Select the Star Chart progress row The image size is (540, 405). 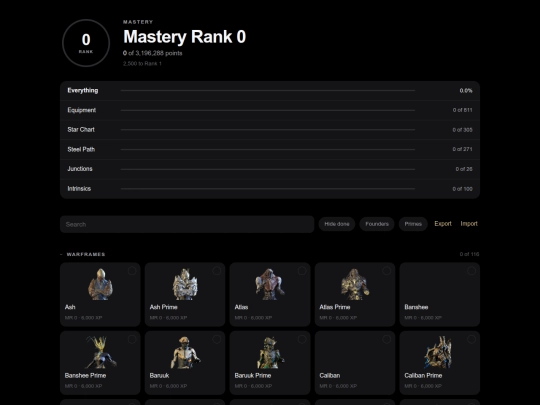pyautogui.click(x=270, y=130)
